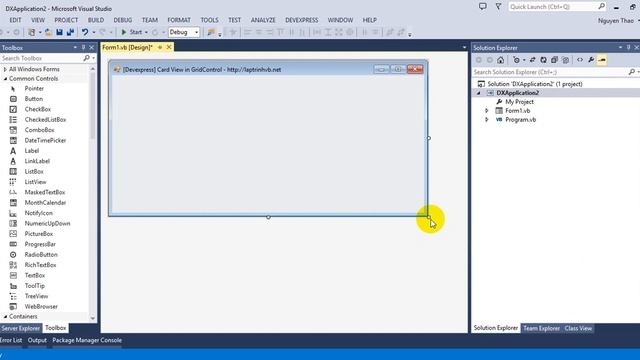The width and height of the screenshot is (640, 360).
Task: Click the Find in Files toolbar icon
Action: [211, 32]
